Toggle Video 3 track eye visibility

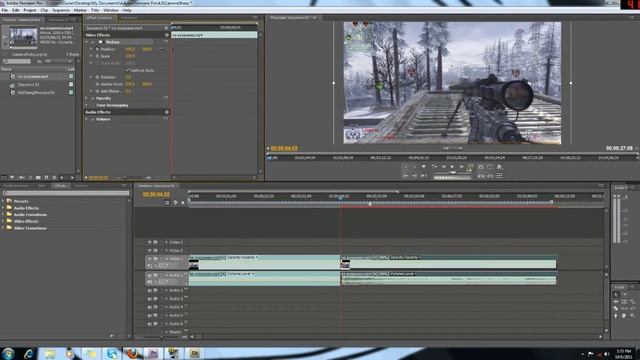[149, 242]
